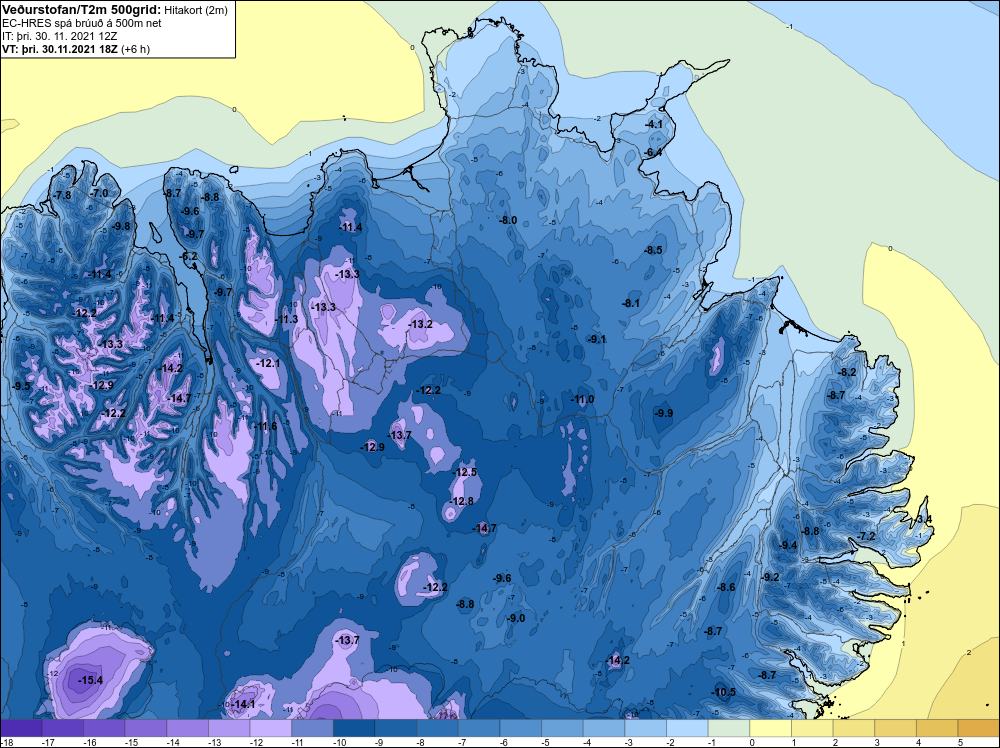
Task: Click the title 'Veðurstofan/T2m 500grid'
Action: 81,9
